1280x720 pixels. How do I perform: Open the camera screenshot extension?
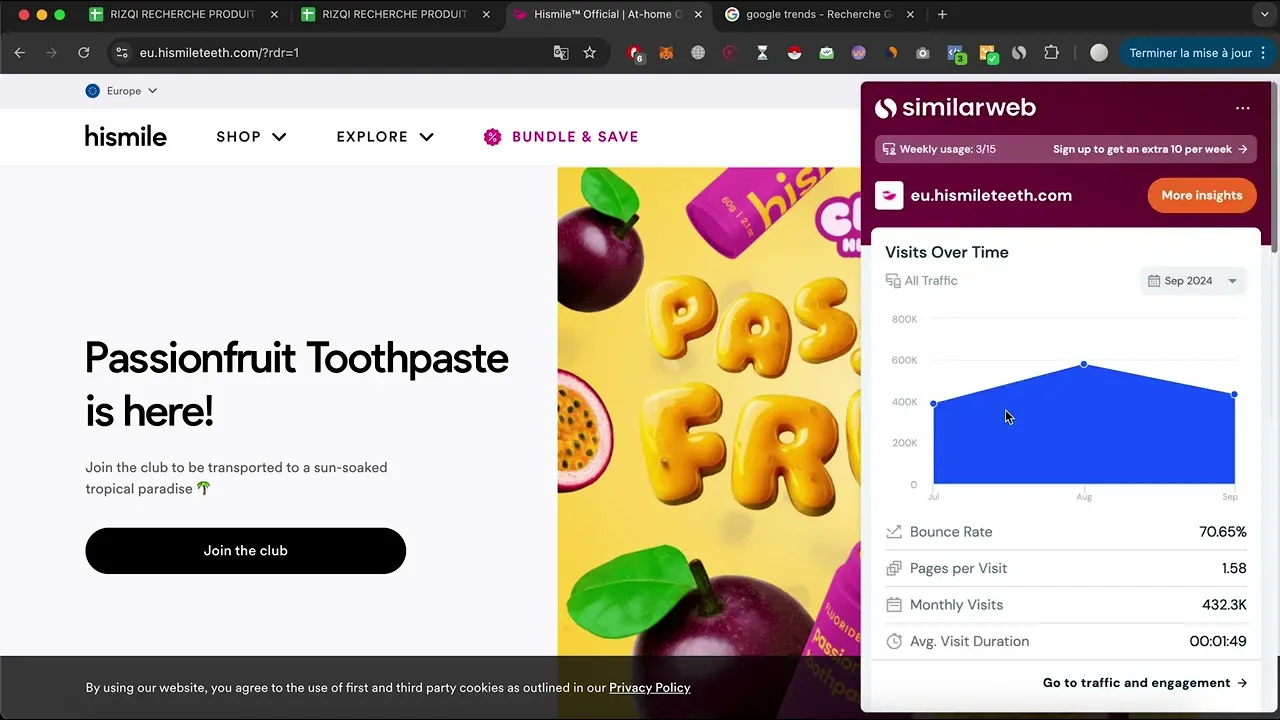pyautogui.click(x=923, y=53)
